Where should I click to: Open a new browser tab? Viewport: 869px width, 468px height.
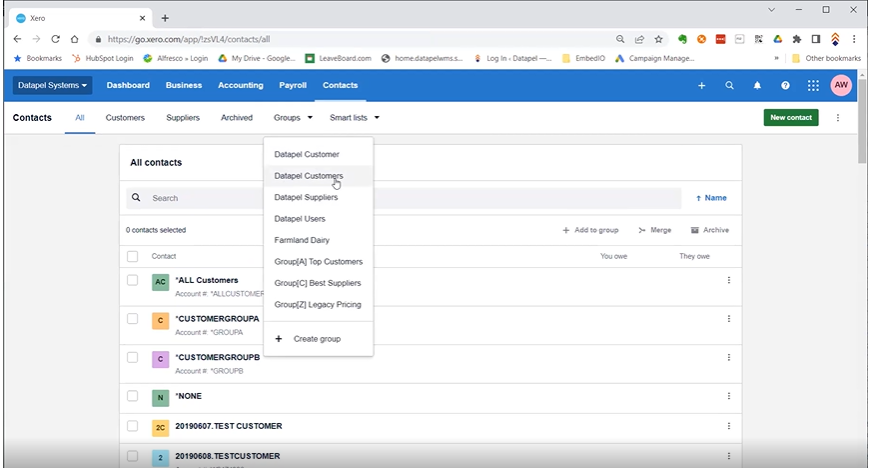[x=165, y=18]
